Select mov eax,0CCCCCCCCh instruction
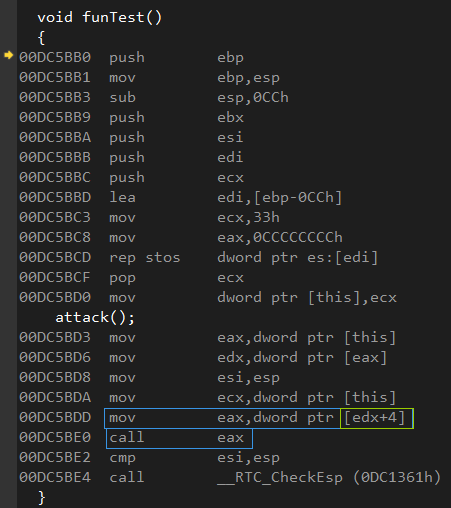Screen dimensions: 451x508 click(x=226, y=238)
